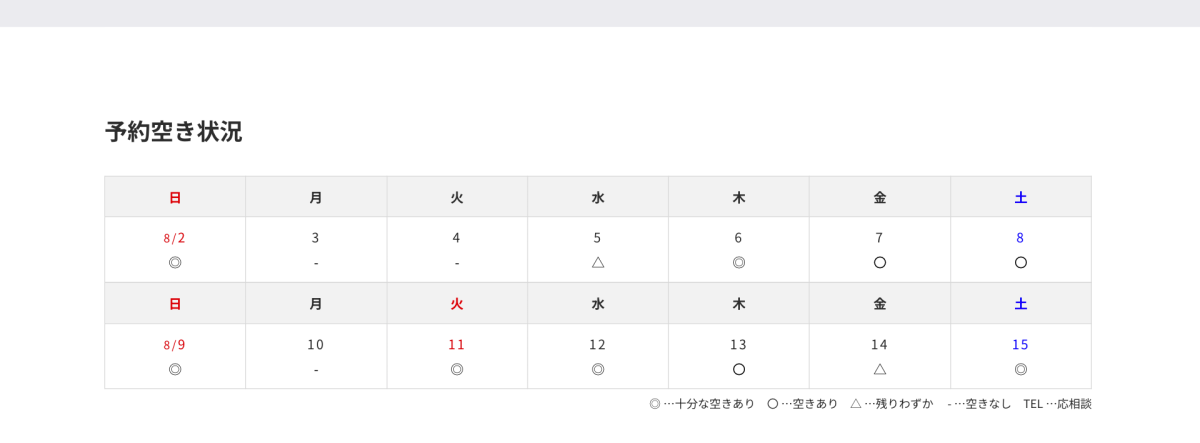The image size is (1200, 443).
Task: Select the double-circle symbol under day 12
Action: (x=598, y=369)
